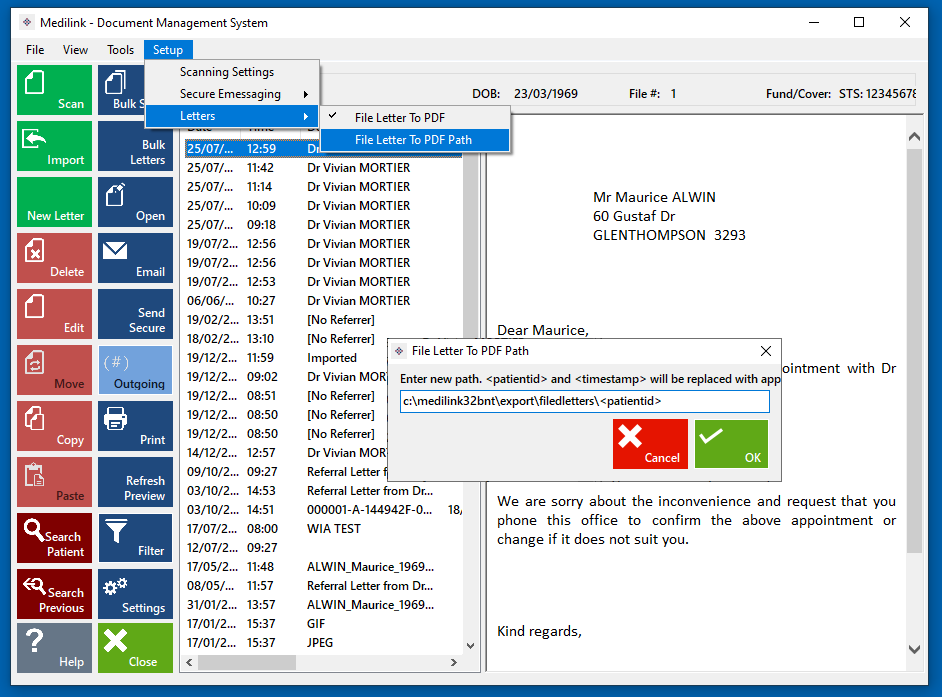The width and height of the screenshot is (942, 697).
Task: Open the File menu
Action: pyautogui.click(x=35, y=50)
